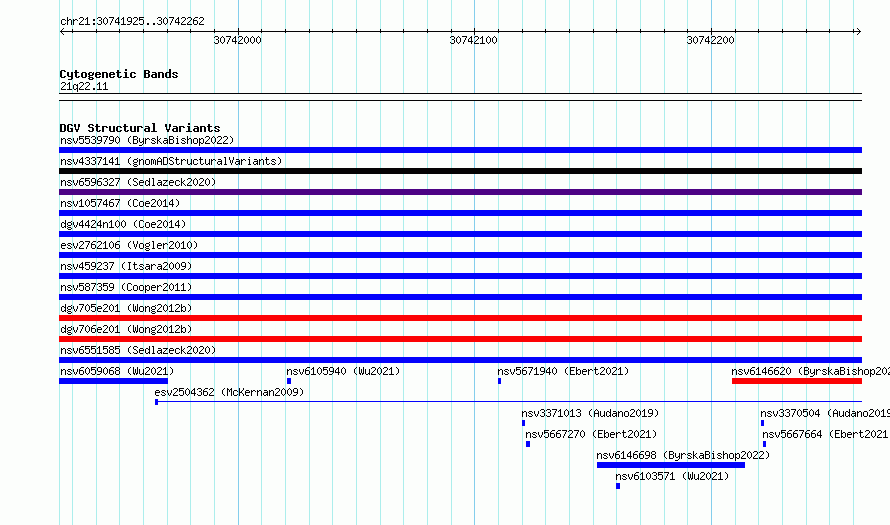Click the blue bar under nsv587359
The height and width of the screenshot is (525, 890).
coord(460,297)
